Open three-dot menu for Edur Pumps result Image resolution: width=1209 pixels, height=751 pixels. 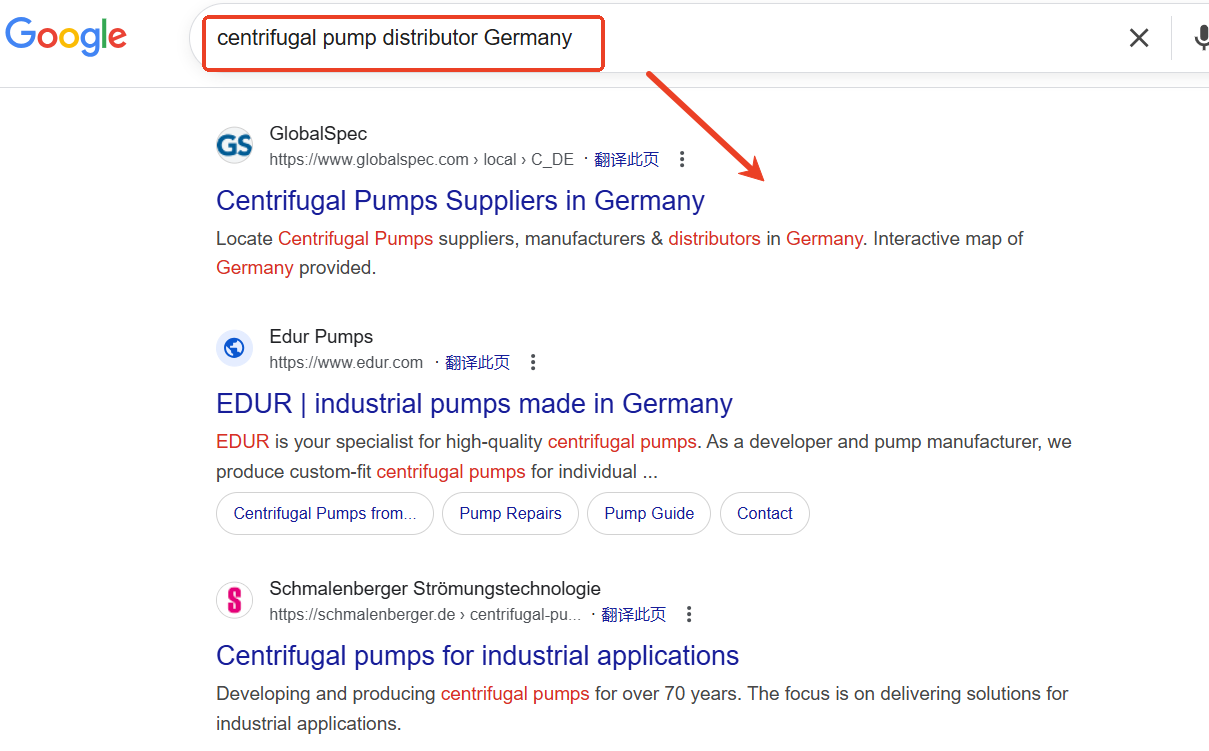point(533,362)
